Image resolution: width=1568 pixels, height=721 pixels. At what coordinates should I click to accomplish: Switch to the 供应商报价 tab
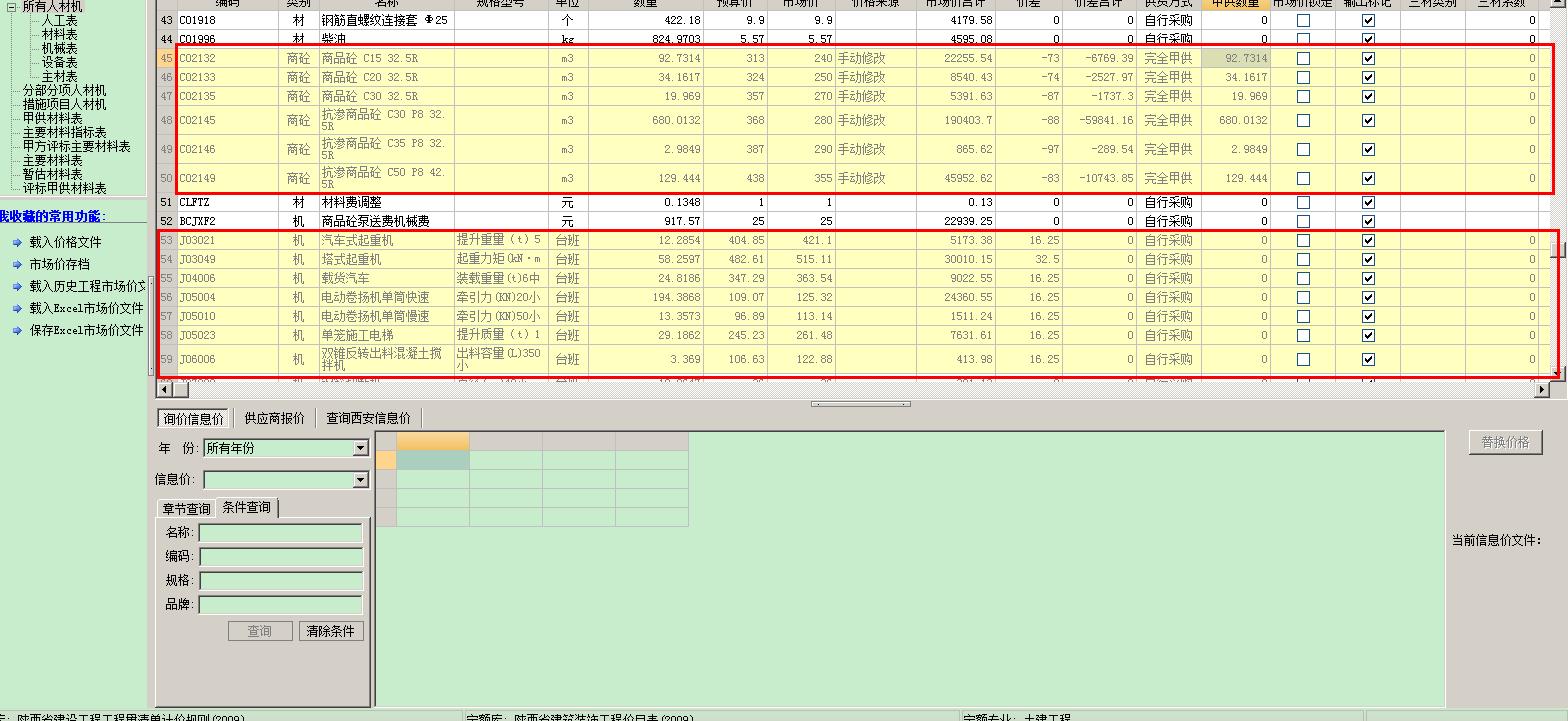tap(274, 418)
